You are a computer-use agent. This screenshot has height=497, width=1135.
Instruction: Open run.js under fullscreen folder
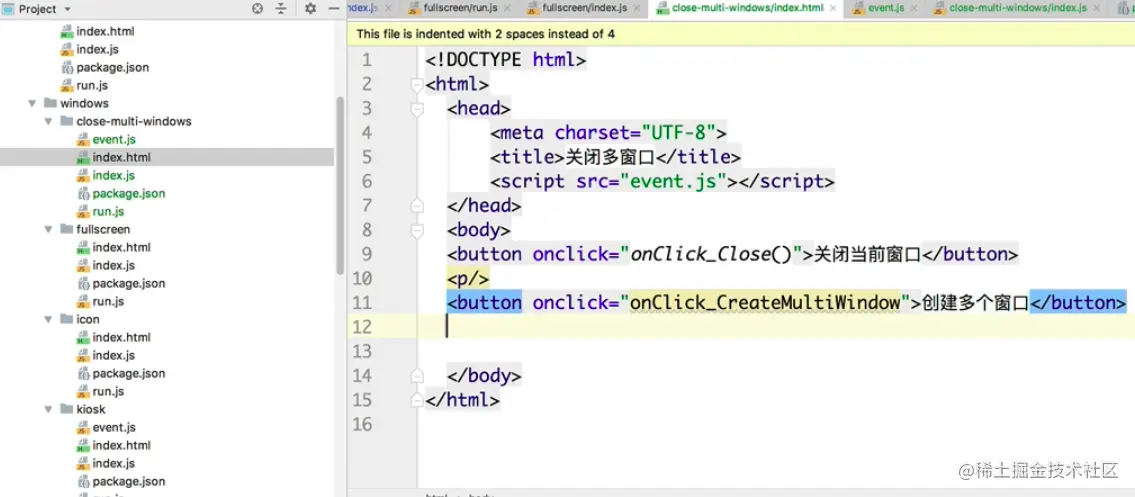coord(109,301)
